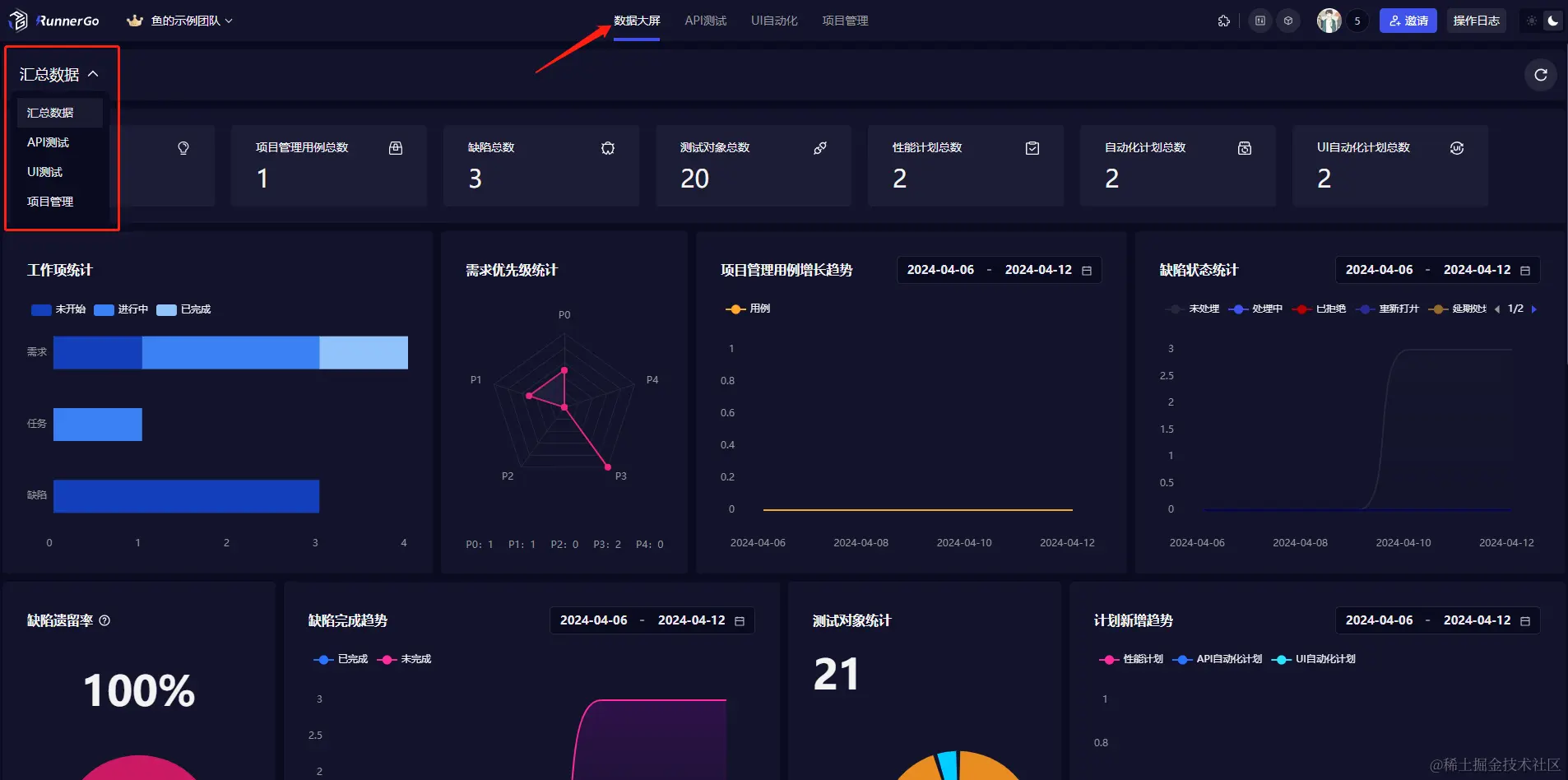Toggle the UI自动化计划 legend in 计划新增趋势
Image resolution: width=1568 pixels, height=780 pixels.
click(1313, 659)
